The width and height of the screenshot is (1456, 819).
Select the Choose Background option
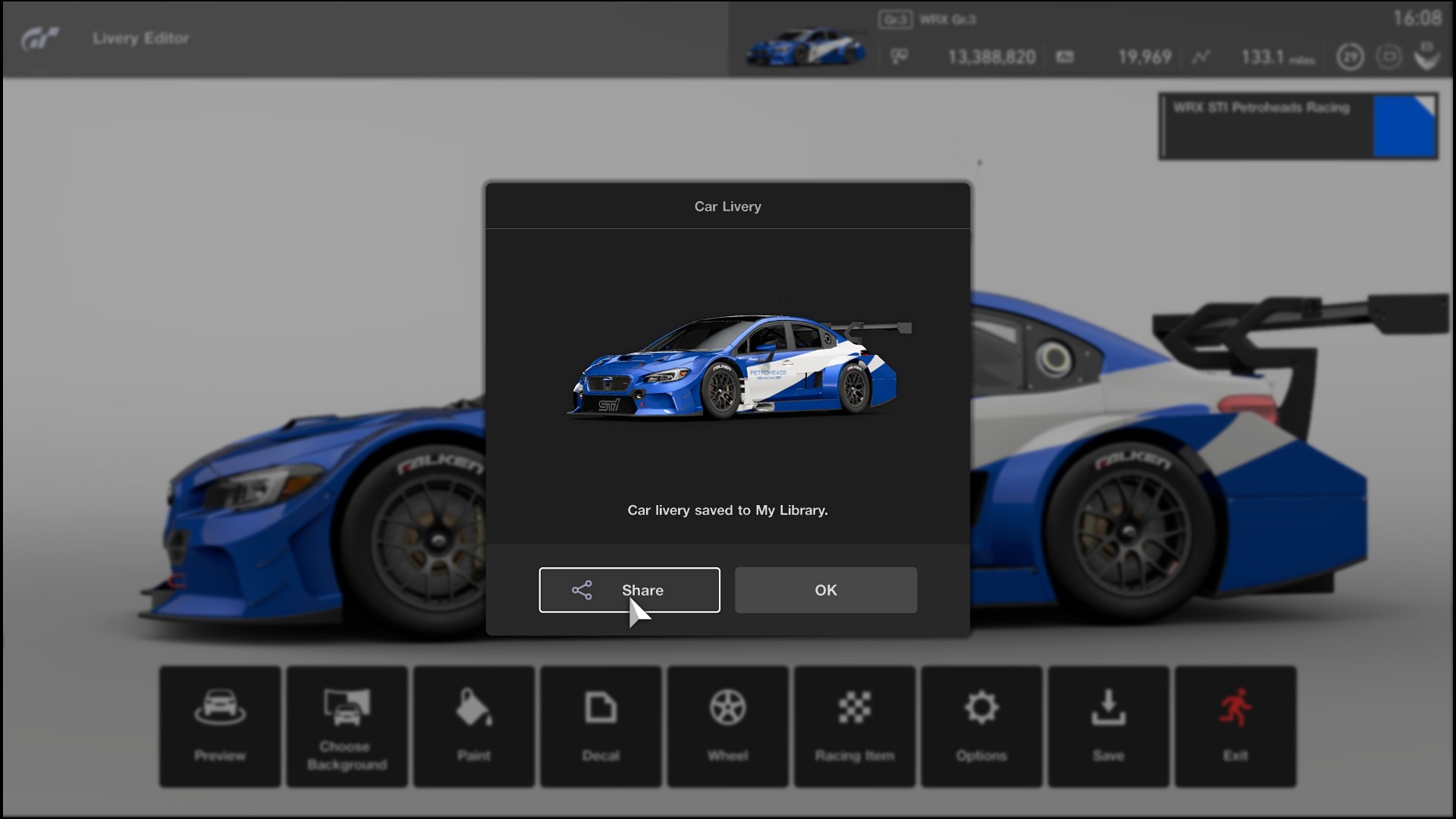pyautogui.click(x=347, y=726)
